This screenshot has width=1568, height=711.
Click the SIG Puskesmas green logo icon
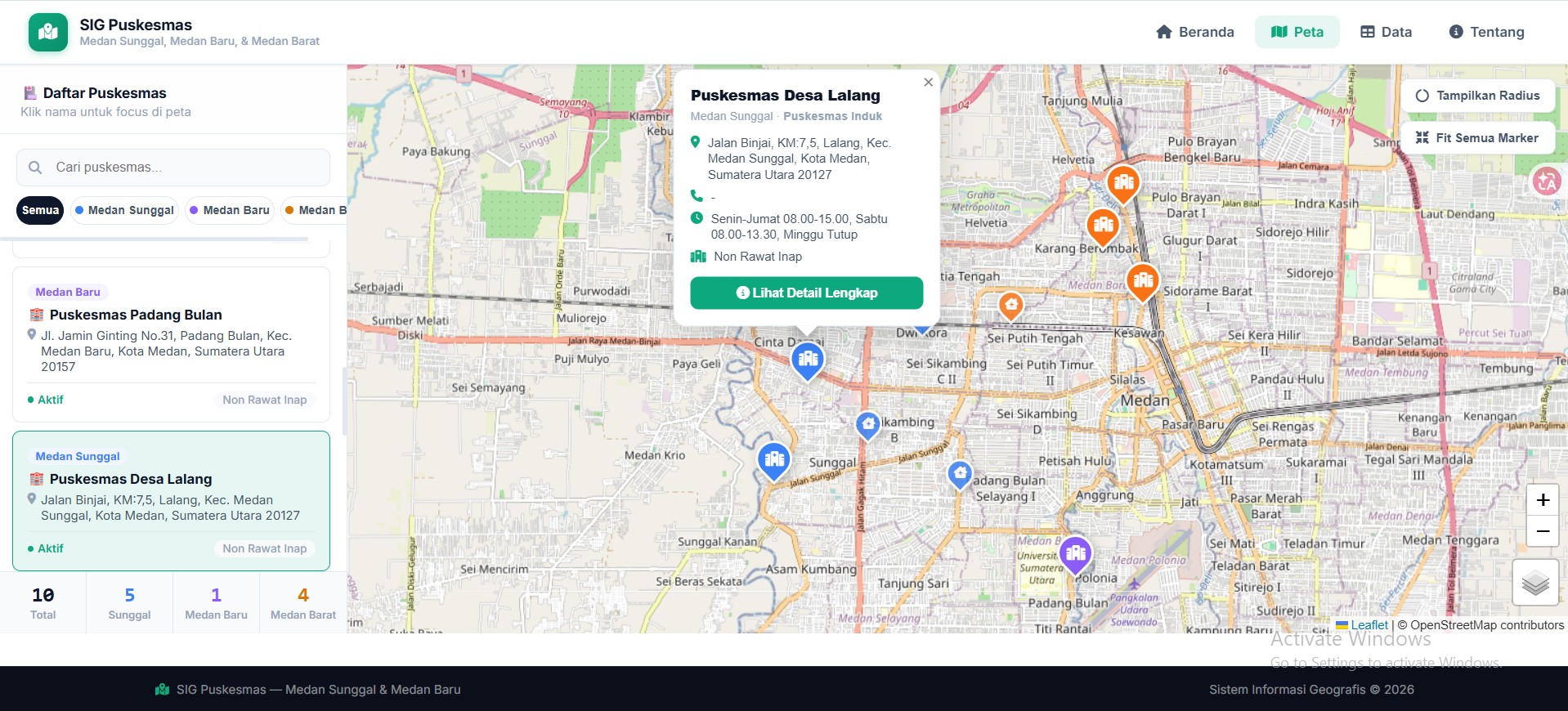tap(48, 32)
